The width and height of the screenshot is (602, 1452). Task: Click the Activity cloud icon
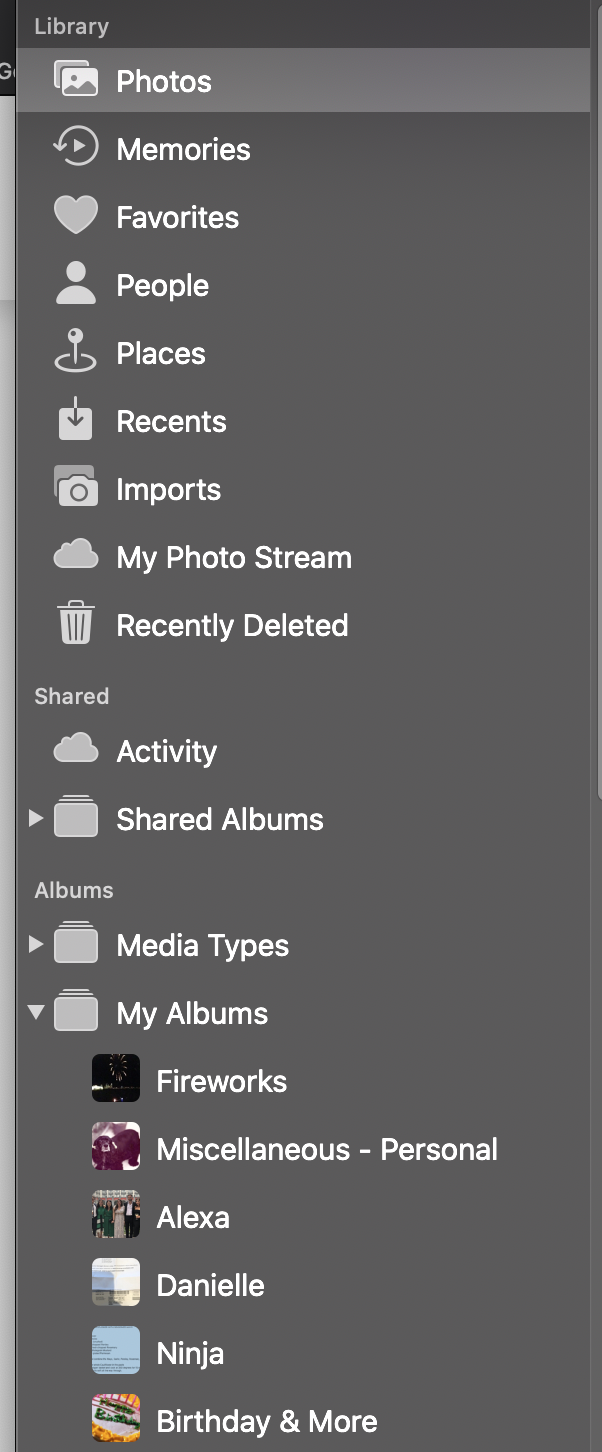click(76, 749)
